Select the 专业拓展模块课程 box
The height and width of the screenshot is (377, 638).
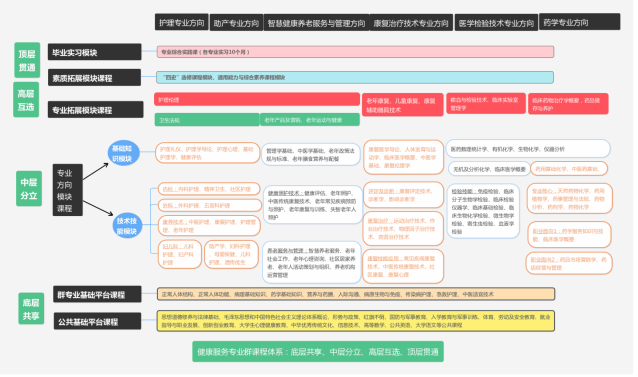pyautogui.click(x=96, y=109)
